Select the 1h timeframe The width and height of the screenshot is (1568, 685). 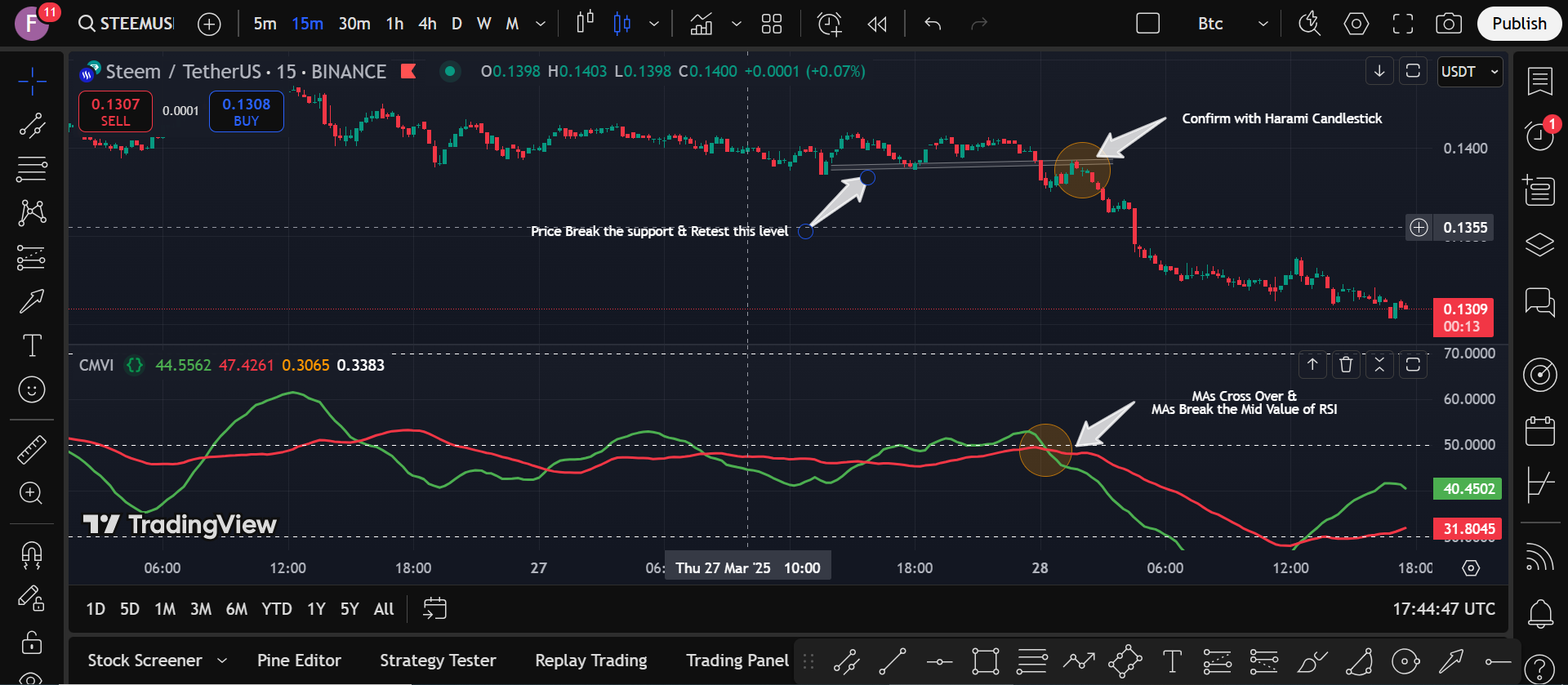coord(394,24)
